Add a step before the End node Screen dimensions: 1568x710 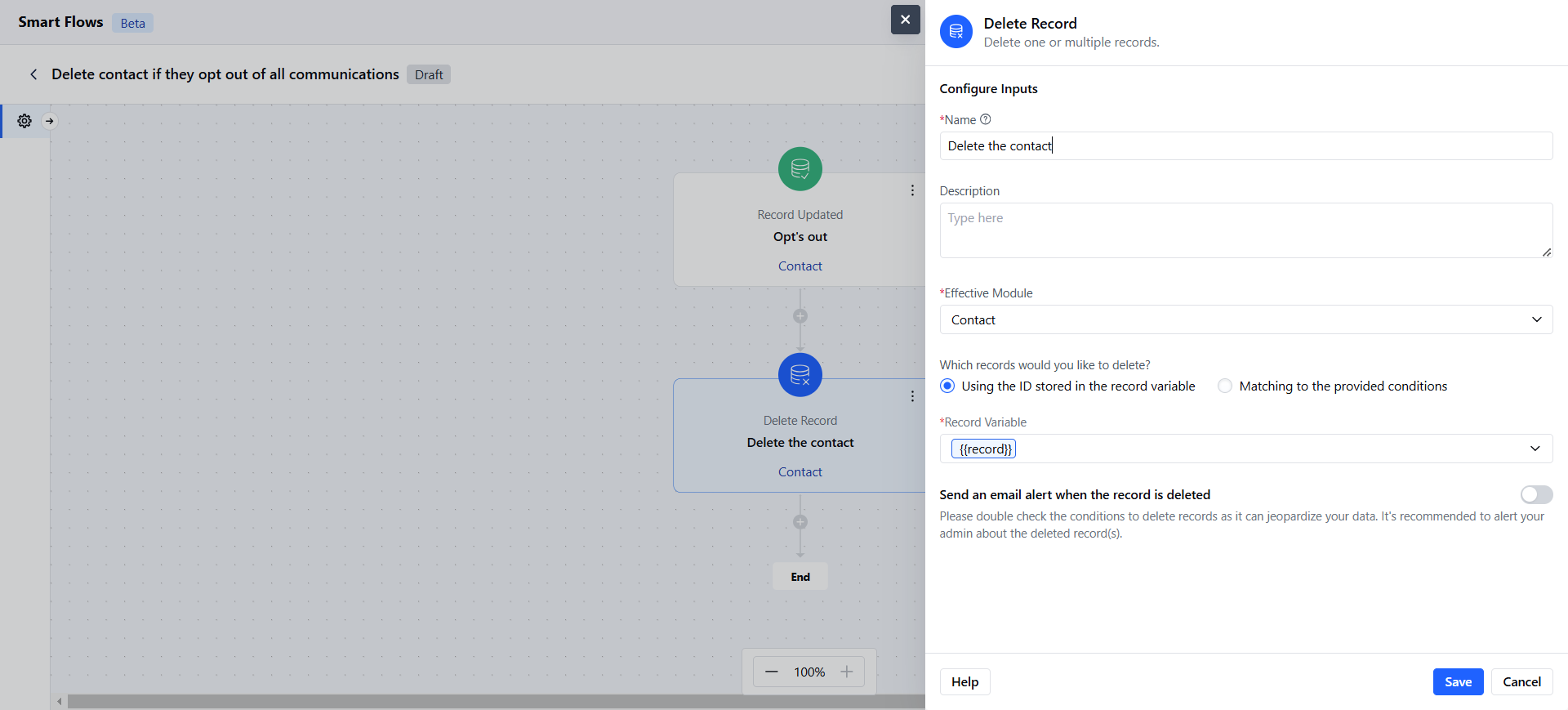800,522
